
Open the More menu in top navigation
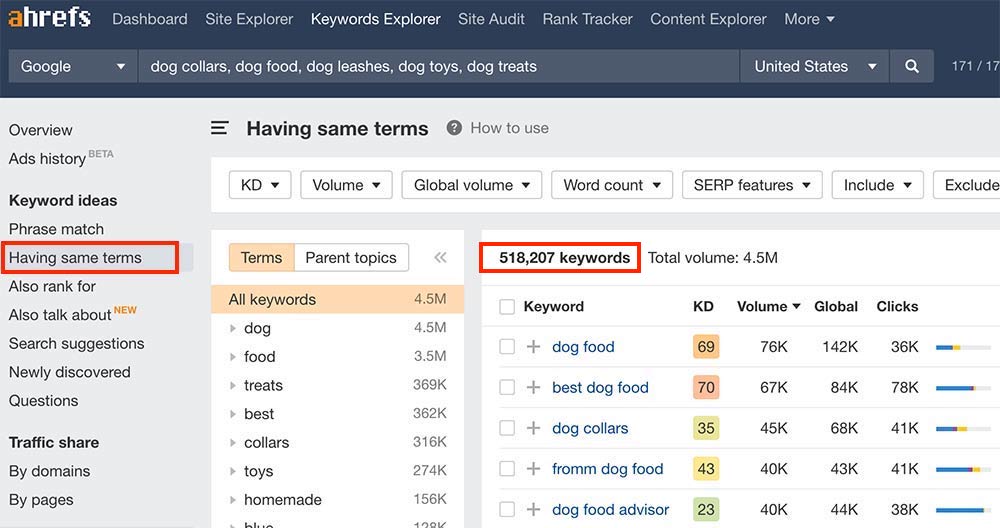click(x=809, y=19)
